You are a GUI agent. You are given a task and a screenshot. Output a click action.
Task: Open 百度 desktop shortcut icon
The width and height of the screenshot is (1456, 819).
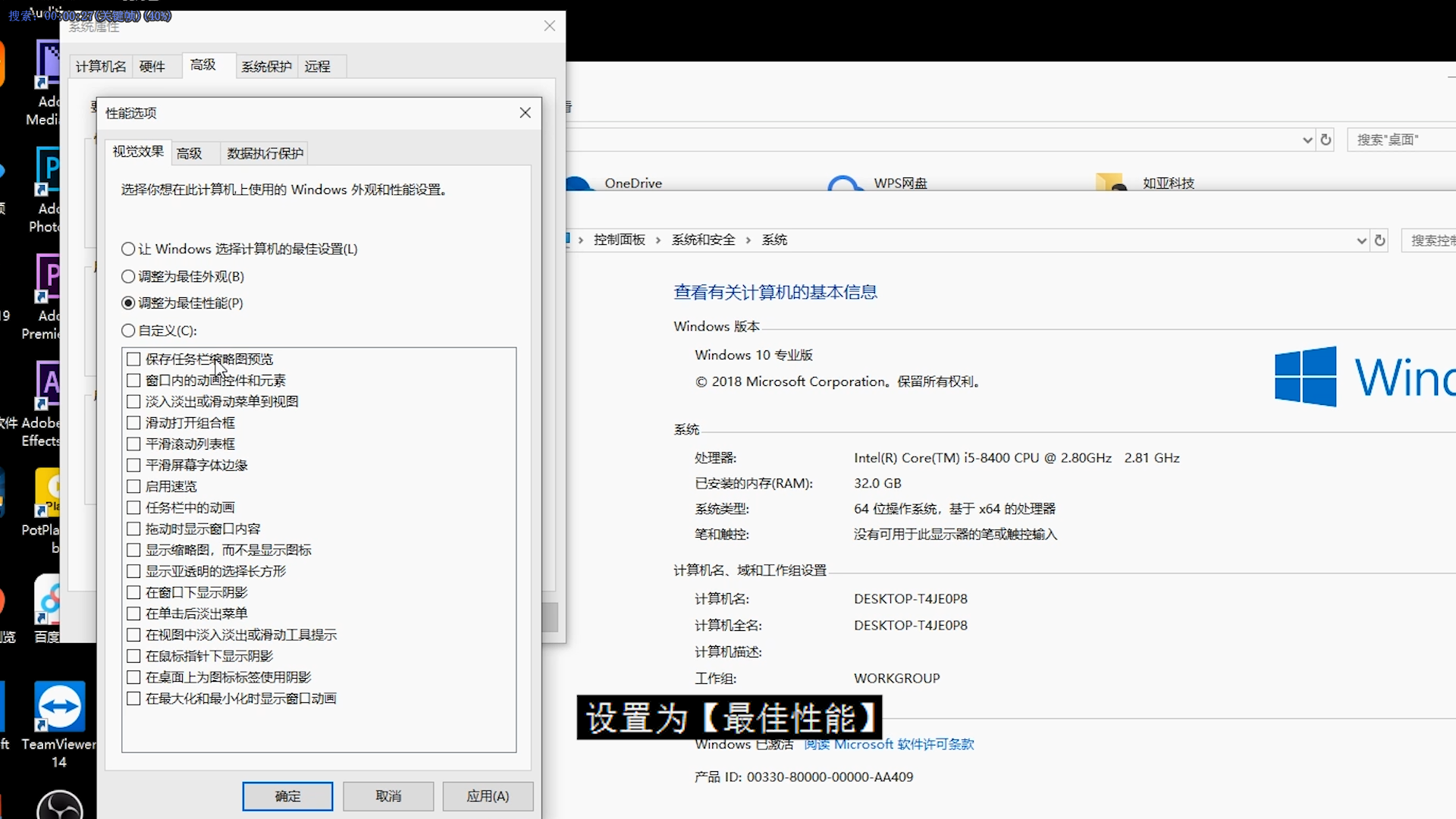(47, 609)
